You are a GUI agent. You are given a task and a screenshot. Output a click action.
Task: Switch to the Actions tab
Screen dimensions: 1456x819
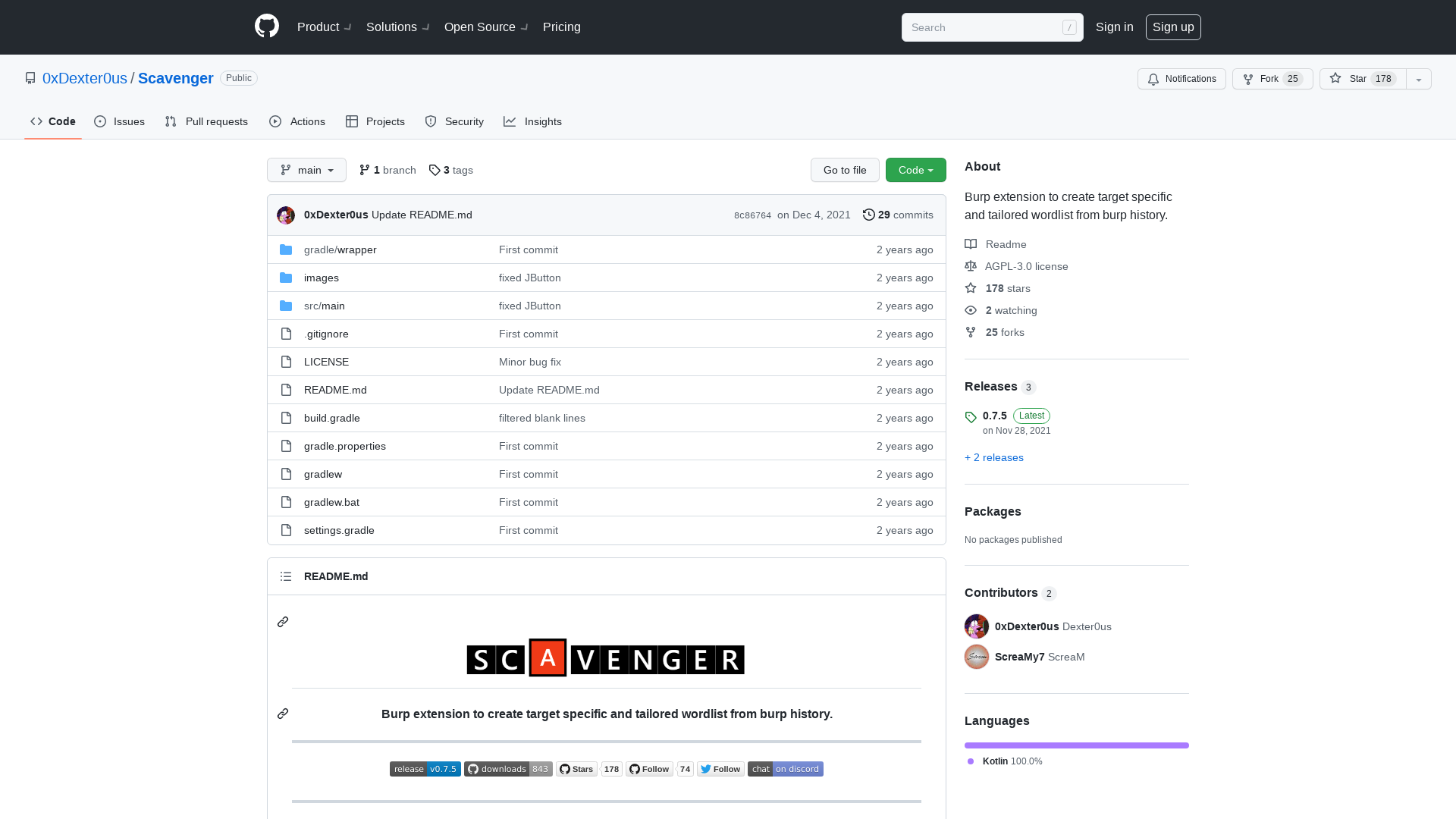click(297, 121)
